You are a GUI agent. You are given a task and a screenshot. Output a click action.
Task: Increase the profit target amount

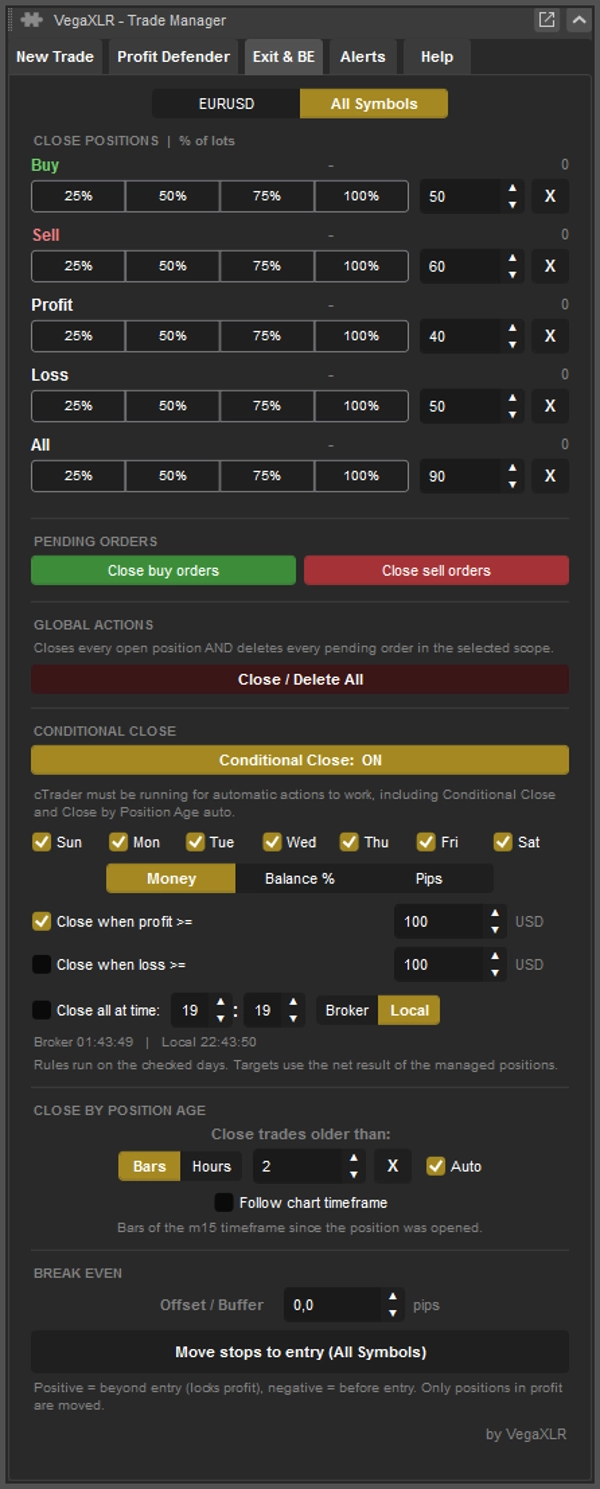(495, 913)
